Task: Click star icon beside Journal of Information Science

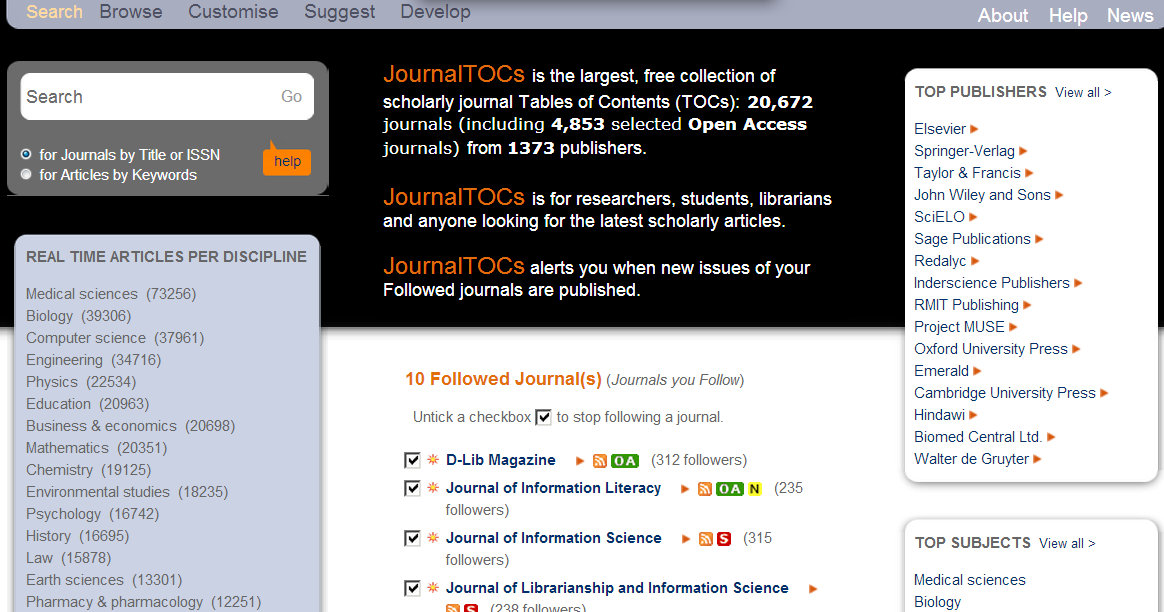Action: 434,537
